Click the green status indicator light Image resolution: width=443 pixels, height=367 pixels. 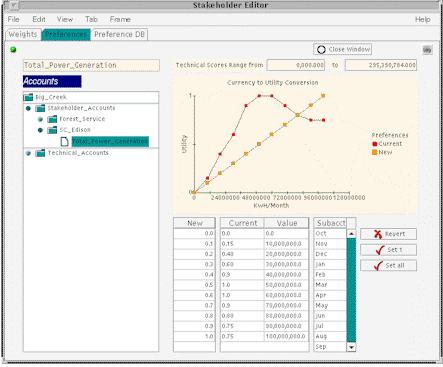13,50
